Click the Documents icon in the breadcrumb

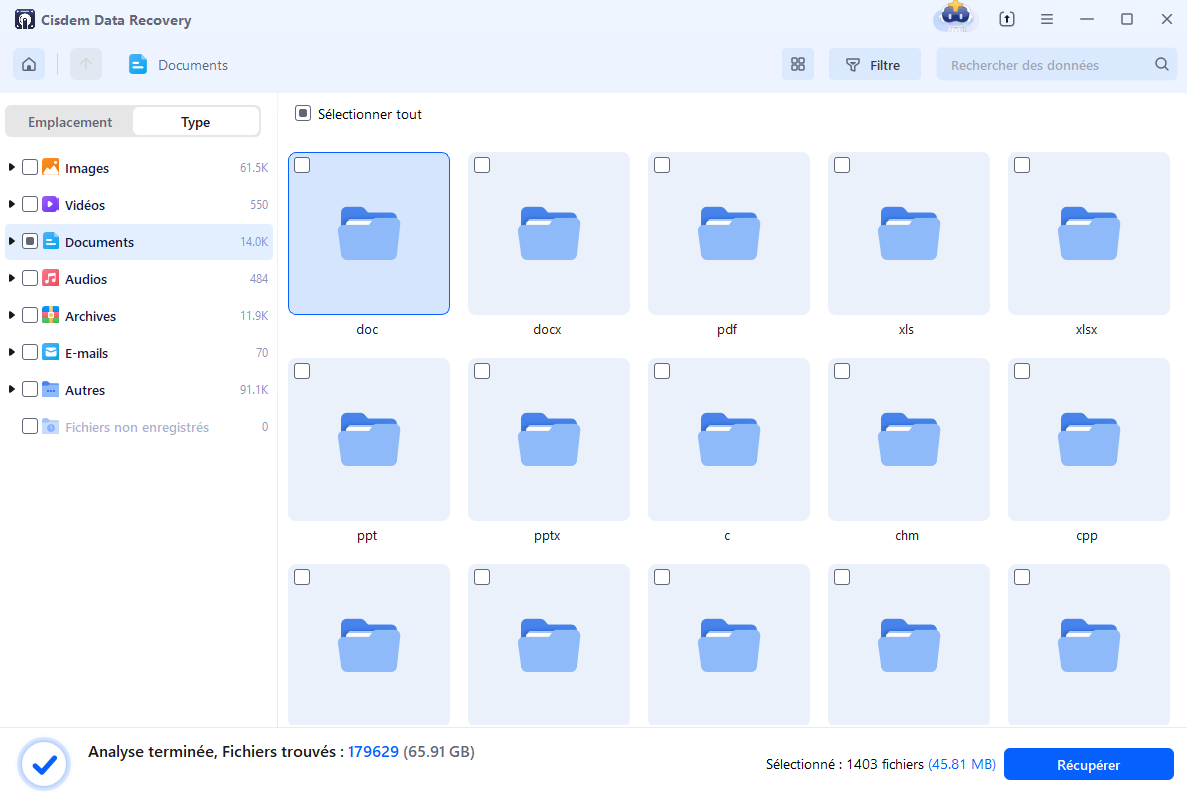(138, 64)
